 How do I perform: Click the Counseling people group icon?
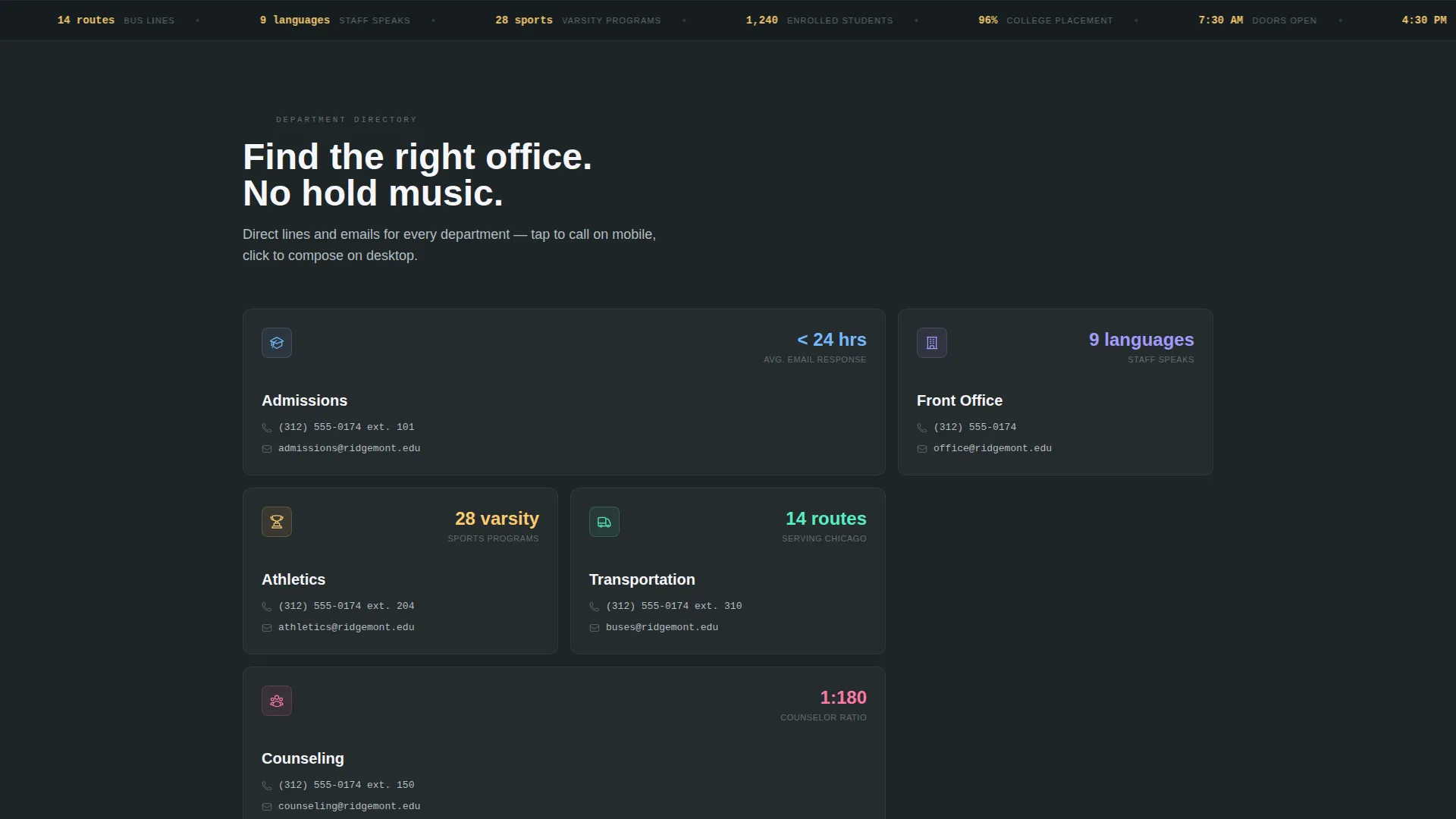(277, 701)
